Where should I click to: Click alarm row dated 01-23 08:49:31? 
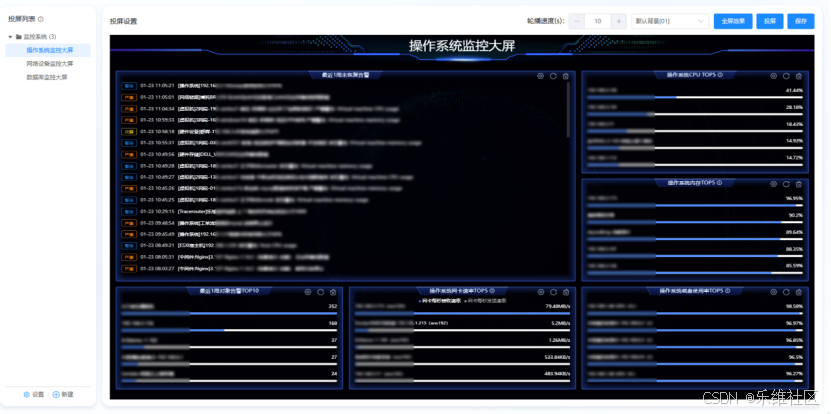coord(342,245)
